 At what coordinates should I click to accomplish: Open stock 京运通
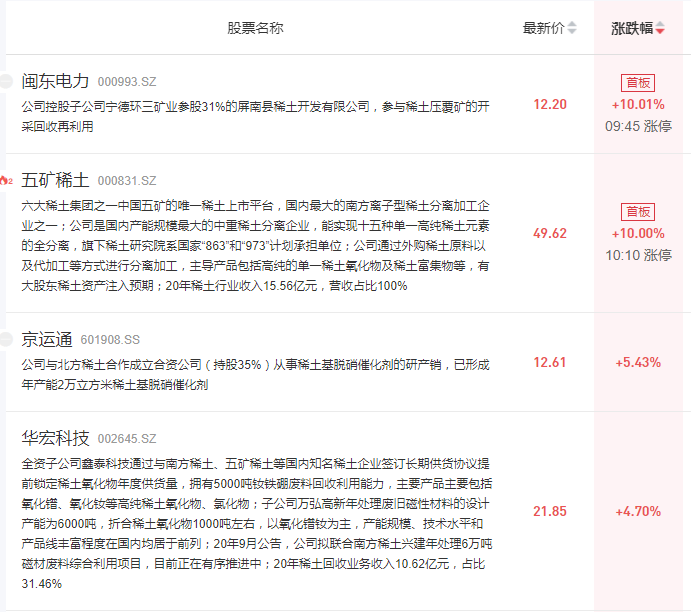tap(47, 339)
